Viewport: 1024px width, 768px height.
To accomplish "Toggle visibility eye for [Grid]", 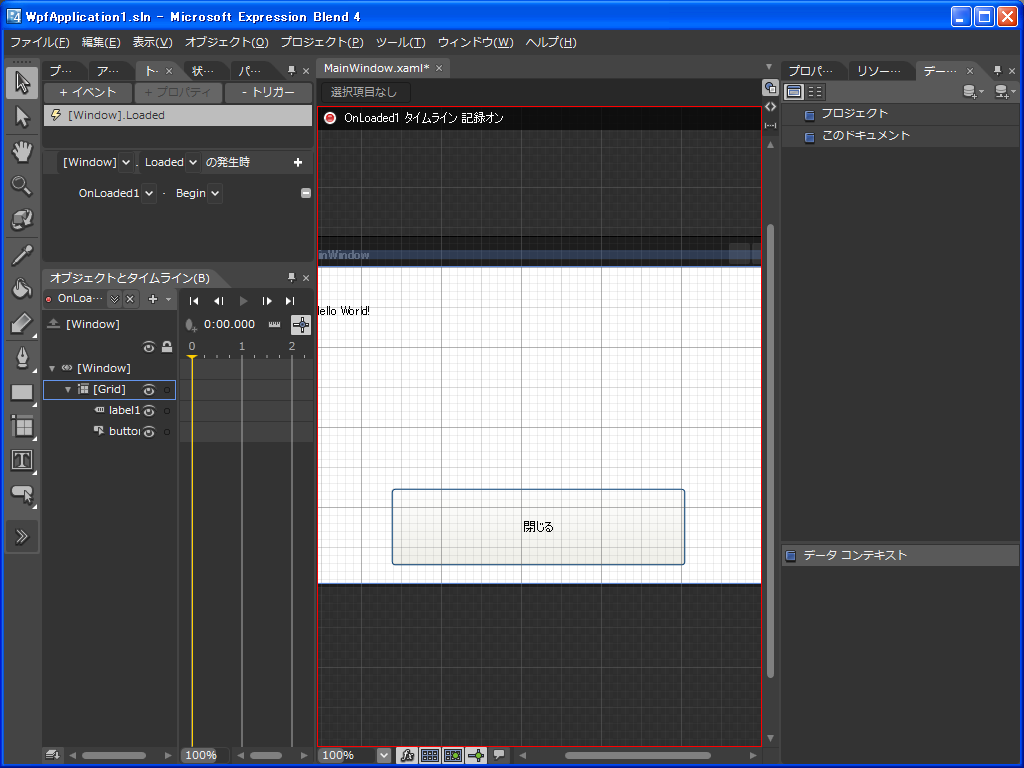I will tap(149, 390).
